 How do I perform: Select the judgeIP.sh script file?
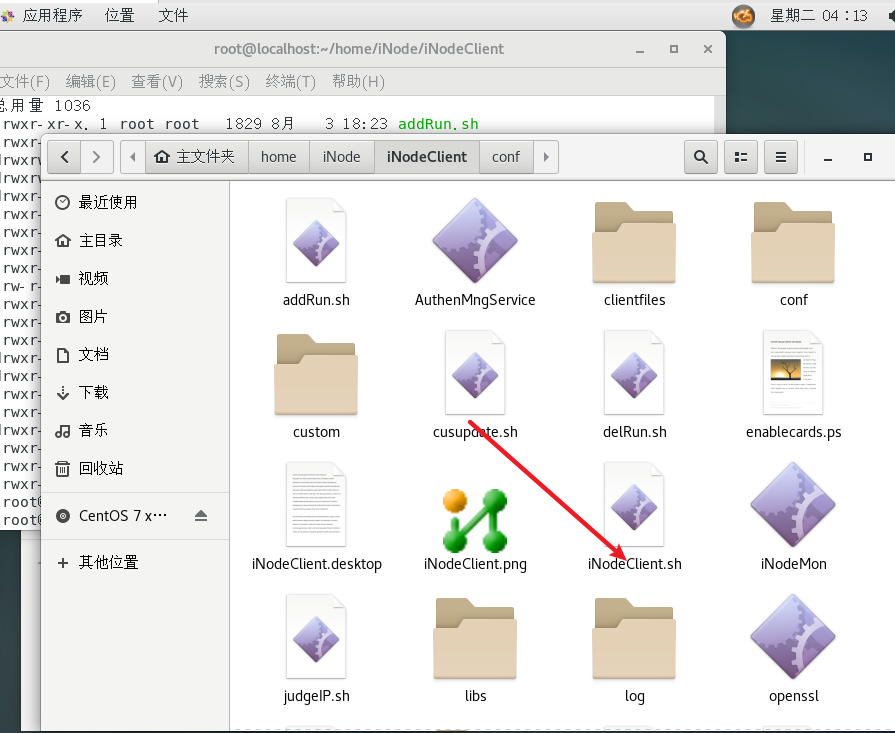coord(316,637)
